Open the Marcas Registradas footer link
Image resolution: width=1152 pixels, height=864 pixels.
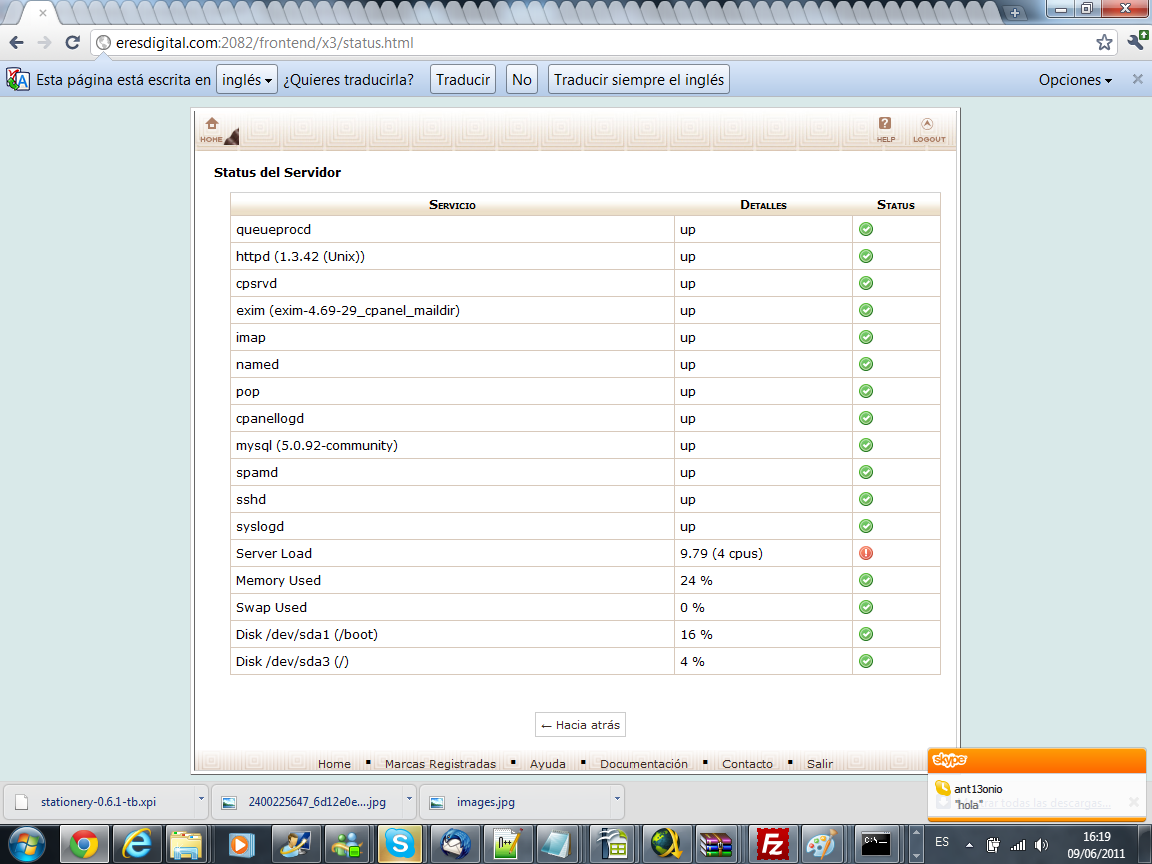[x=440, y=764]
